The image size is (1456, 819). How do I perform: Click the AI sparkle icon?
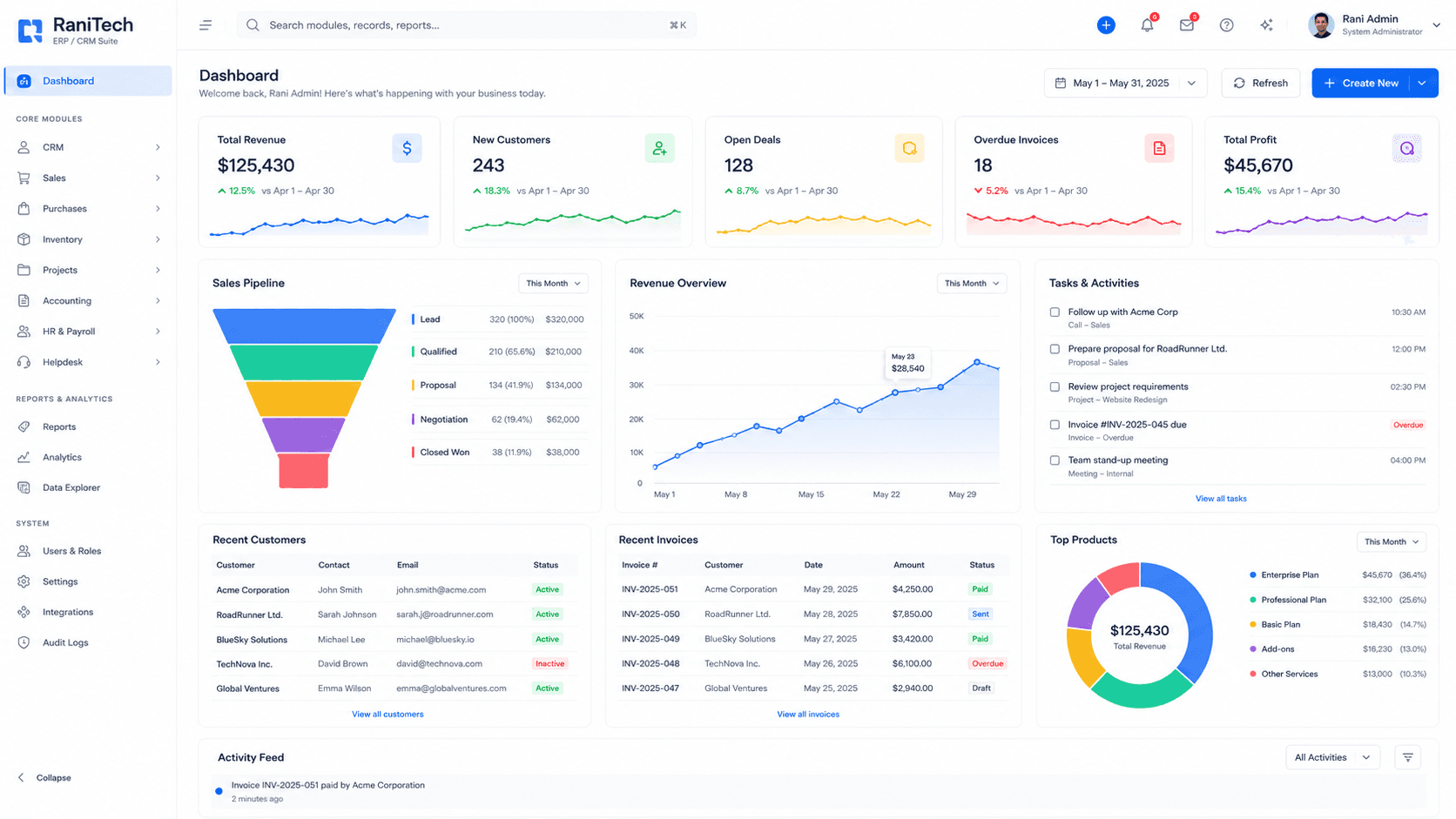coord(1266,25)
